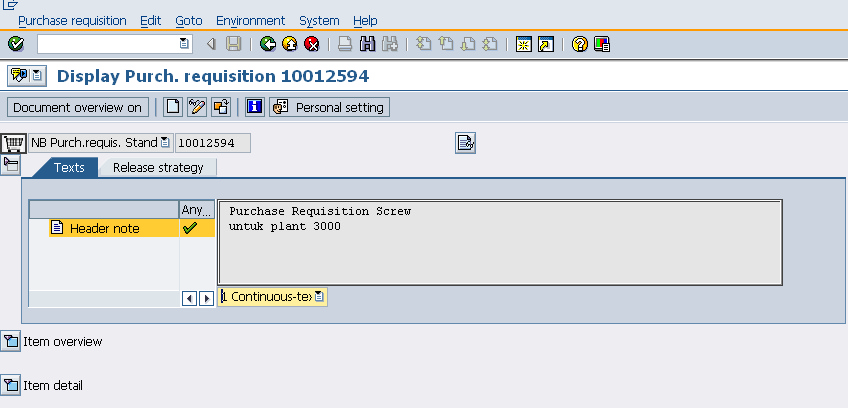Click the Create new requisition icon

coord(173,107)
